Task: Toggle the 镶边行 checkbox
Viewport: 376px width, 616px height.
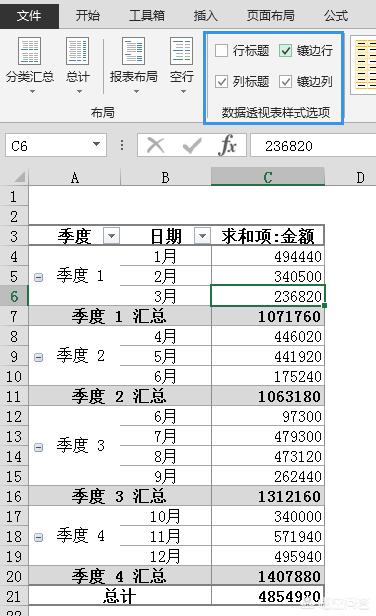Action: tap(286, 51)
